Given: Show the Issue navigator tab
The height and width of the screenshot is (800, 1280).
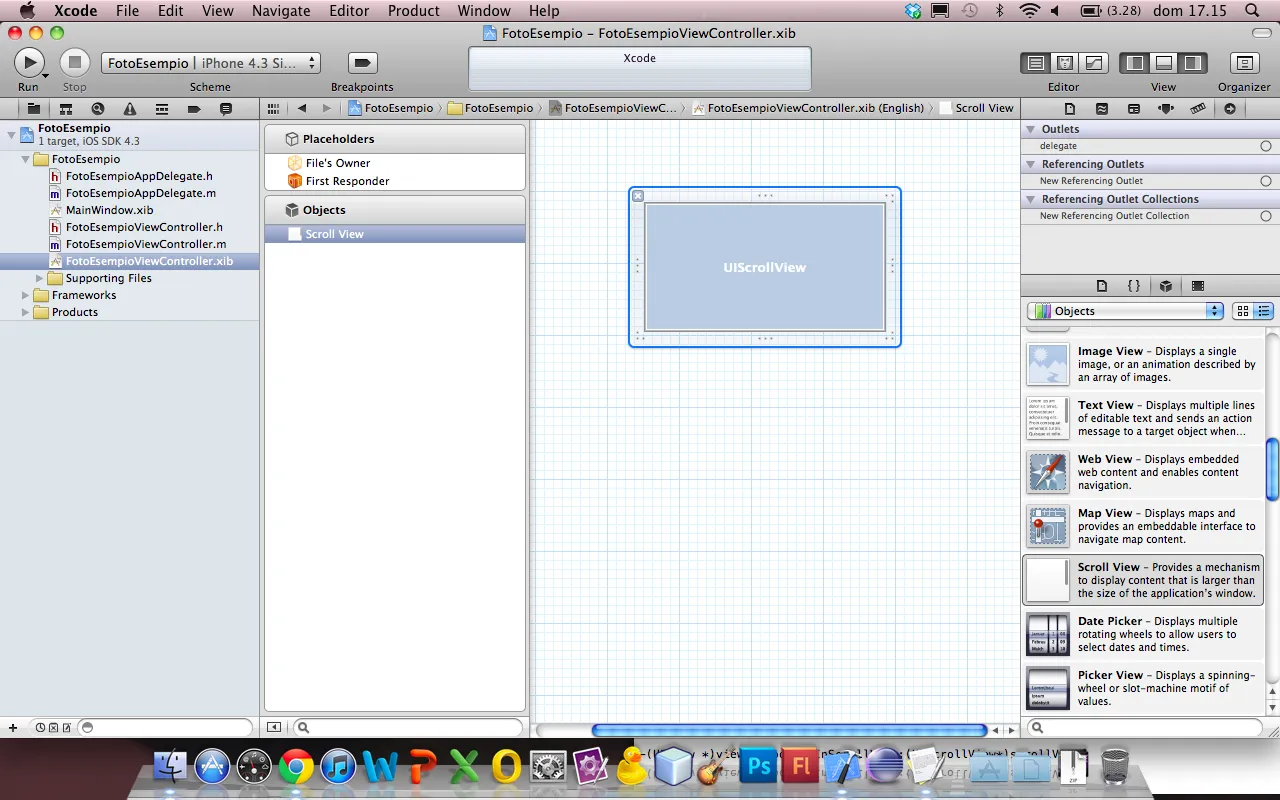Looking at the screenshot, I should (x=129, y=109).
